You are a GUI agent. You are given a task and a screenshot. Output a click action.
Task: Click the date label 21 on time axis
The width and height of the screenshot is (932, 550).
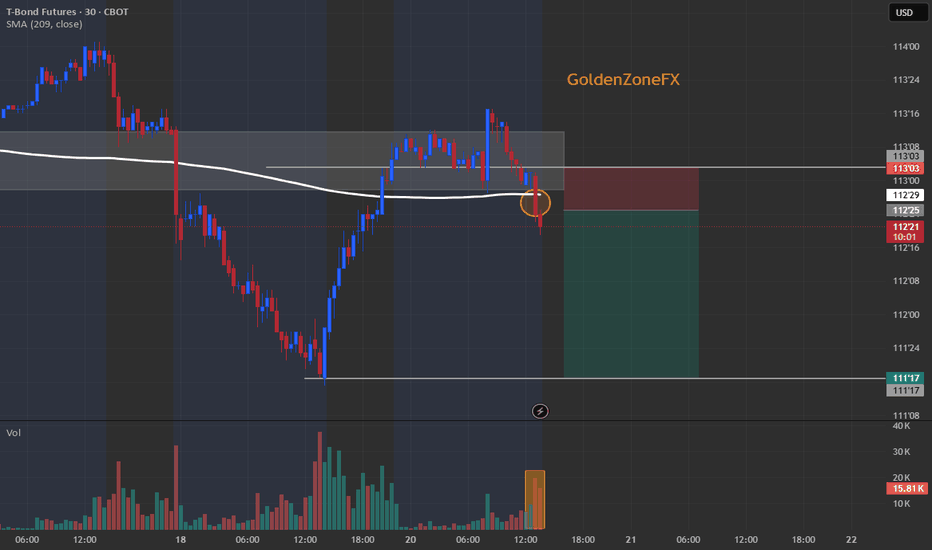coord(631,540)
